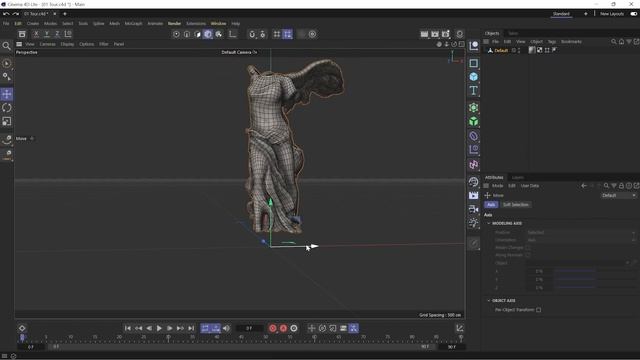Add a new document tab plus button

pyautogui.click(x=64, y=14)
